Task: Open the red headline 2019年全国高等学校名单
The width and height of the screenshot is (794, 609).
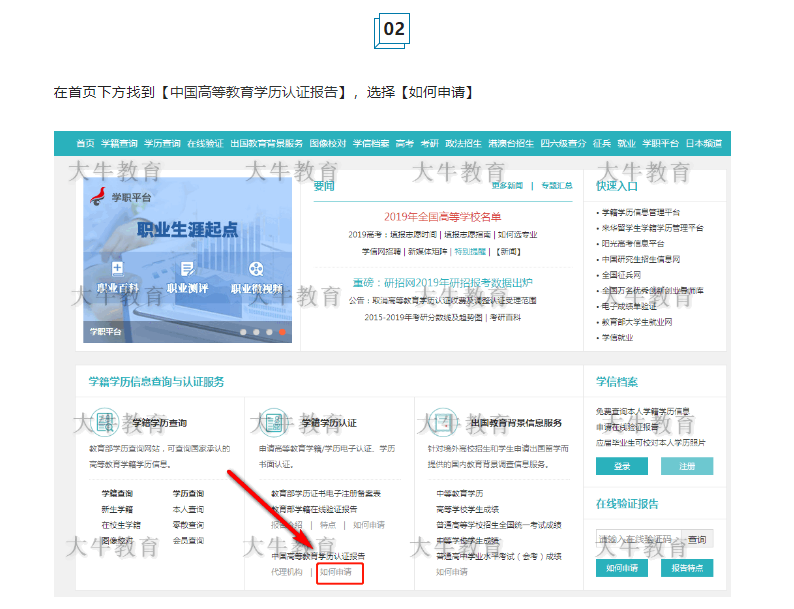Action: pyautogui.click(x=443, y=217)
